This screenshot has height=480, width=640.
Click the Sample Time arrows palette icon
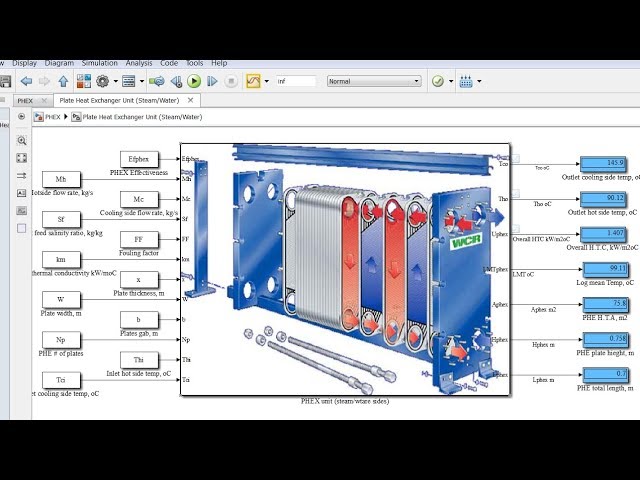(x=22, y=176)
